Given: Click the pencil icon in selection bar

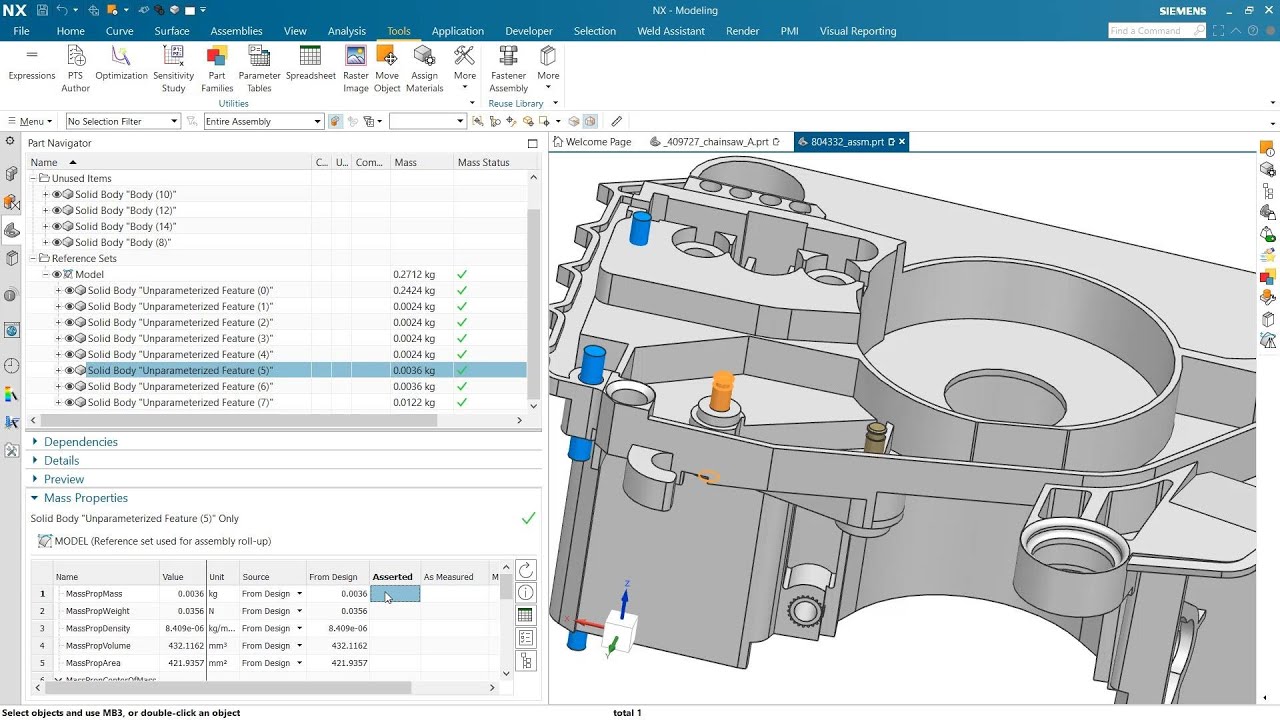Looking at the screenshot, I should tap(616, 121).
